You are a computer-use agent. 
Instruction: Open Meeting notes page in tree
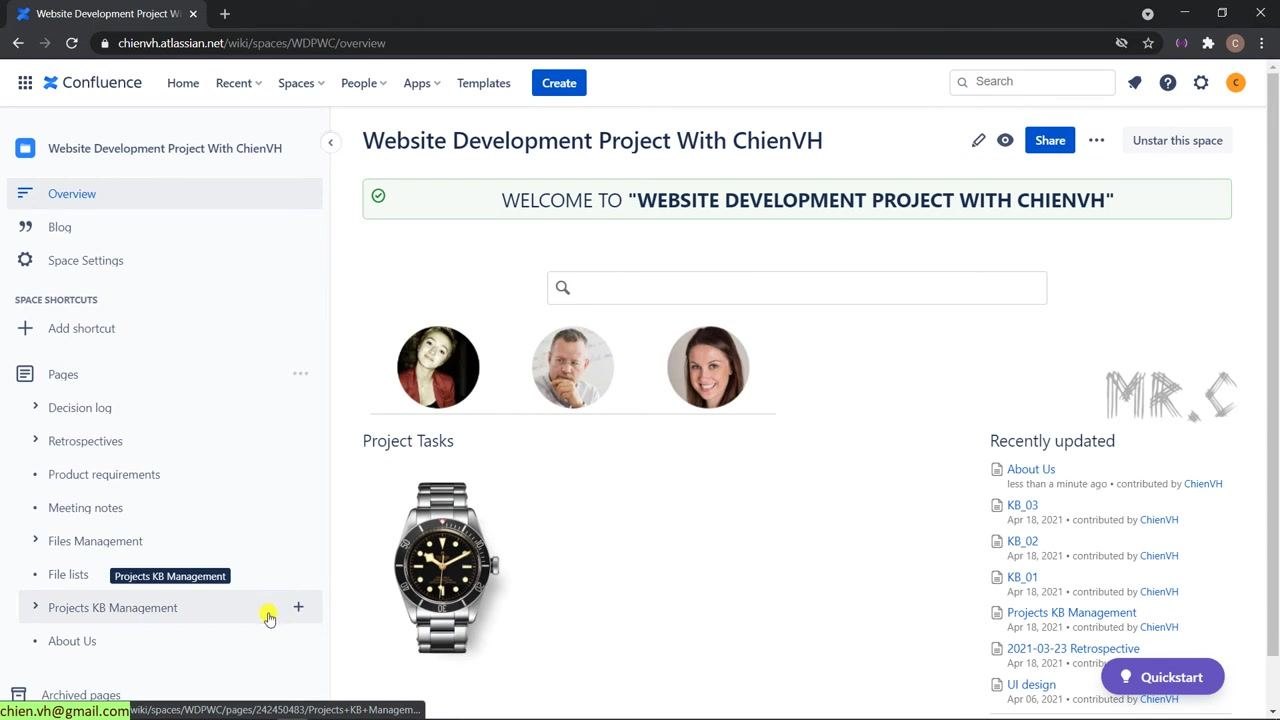[x=85, y=508]
